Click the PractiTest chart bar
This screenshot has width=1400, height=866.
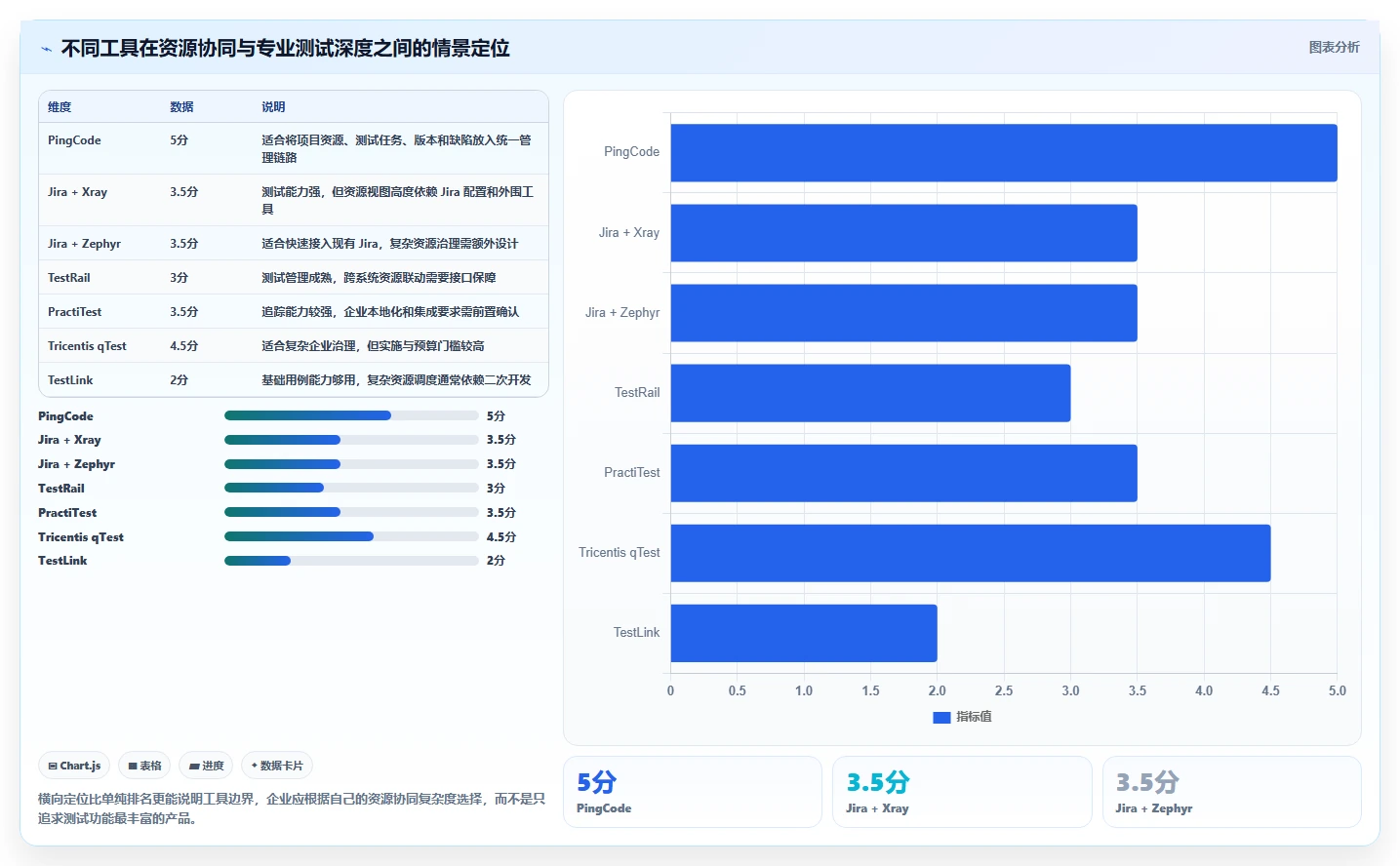[x=903, y=473]
